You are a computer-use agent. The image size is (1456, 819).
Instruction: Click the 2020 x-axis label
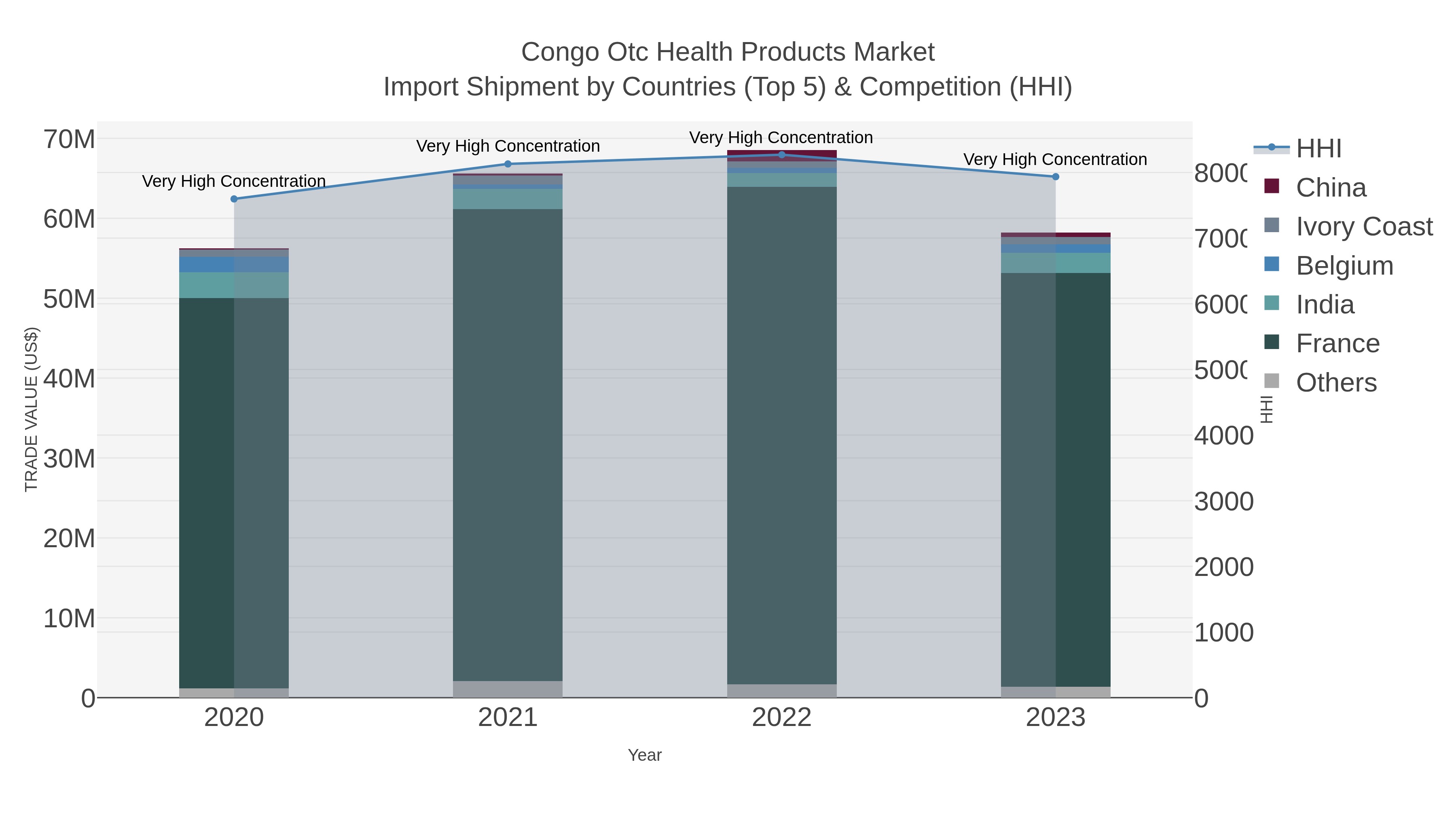tap(234, 717)
